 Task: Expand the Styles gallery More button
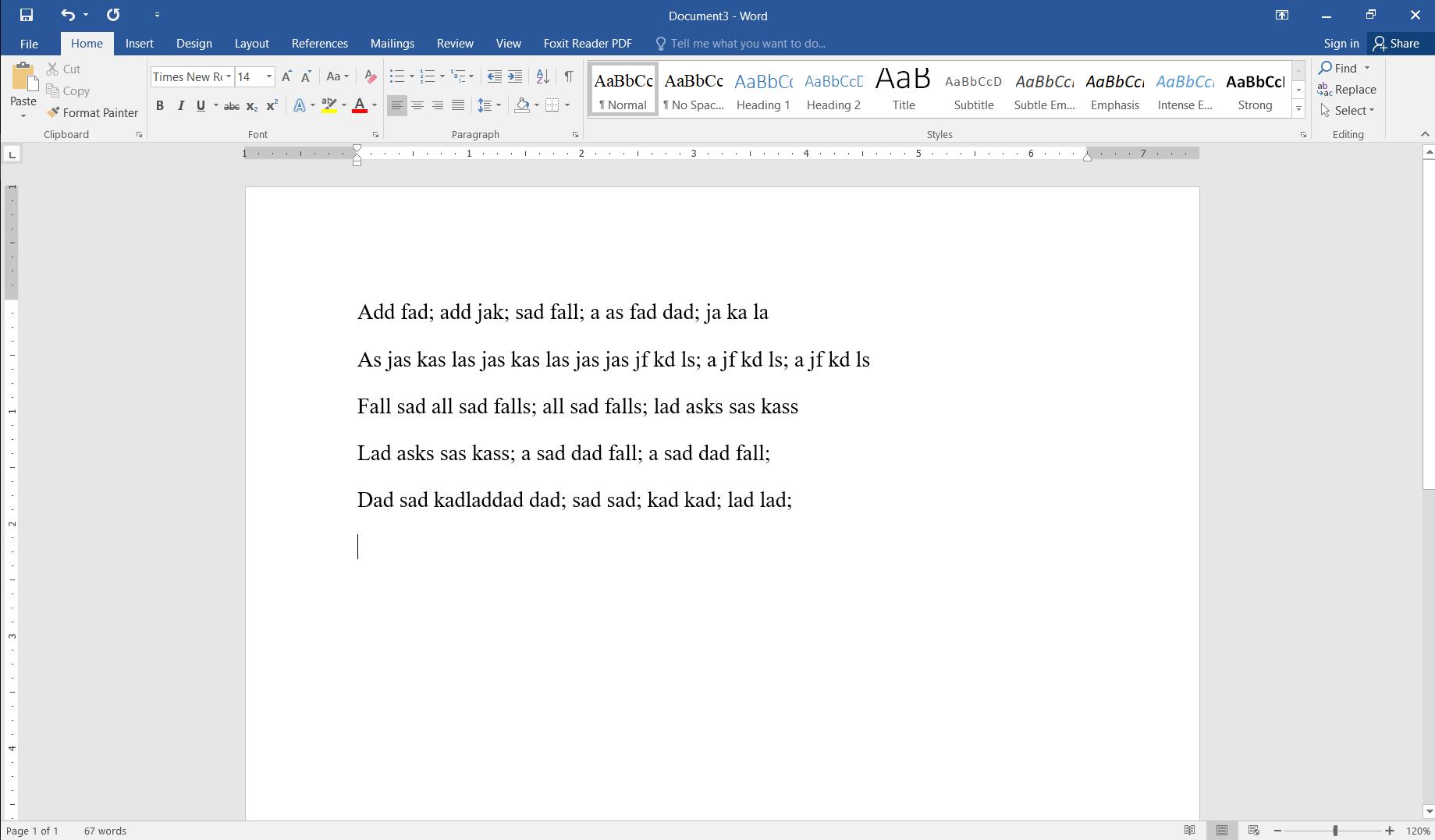tap(1299, 109)
